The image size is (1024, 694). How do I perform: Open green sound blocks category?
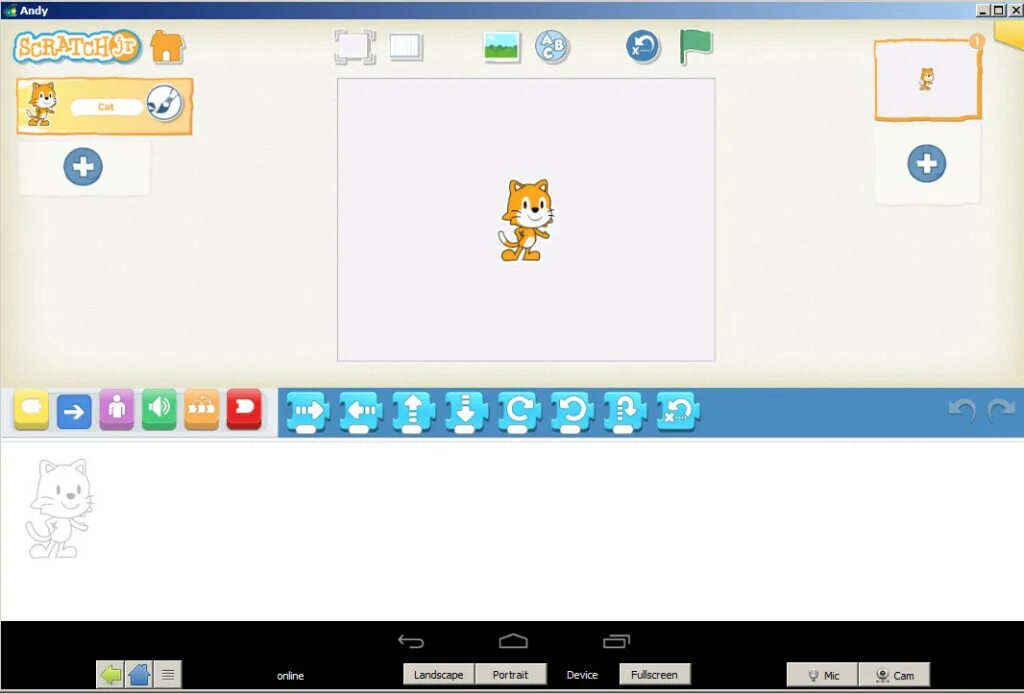(x=159, y=409)
